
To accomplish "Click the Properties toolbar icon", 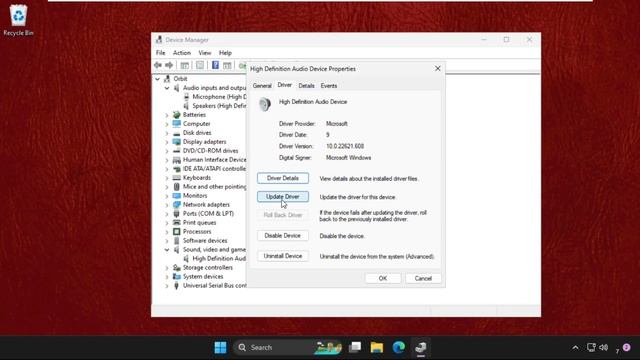I will (x=200, y=65).
